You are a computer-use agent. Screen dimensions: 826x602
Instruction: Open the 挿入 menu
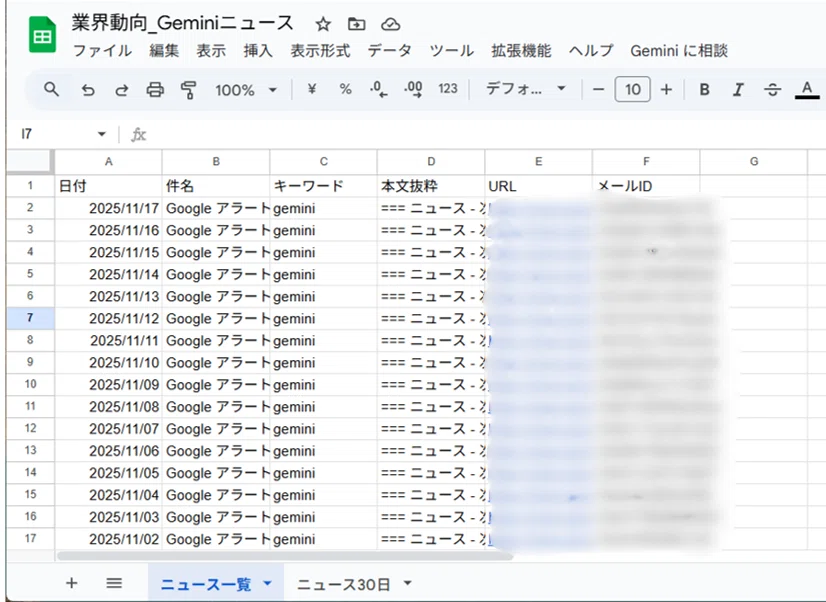tap(258, 51)
